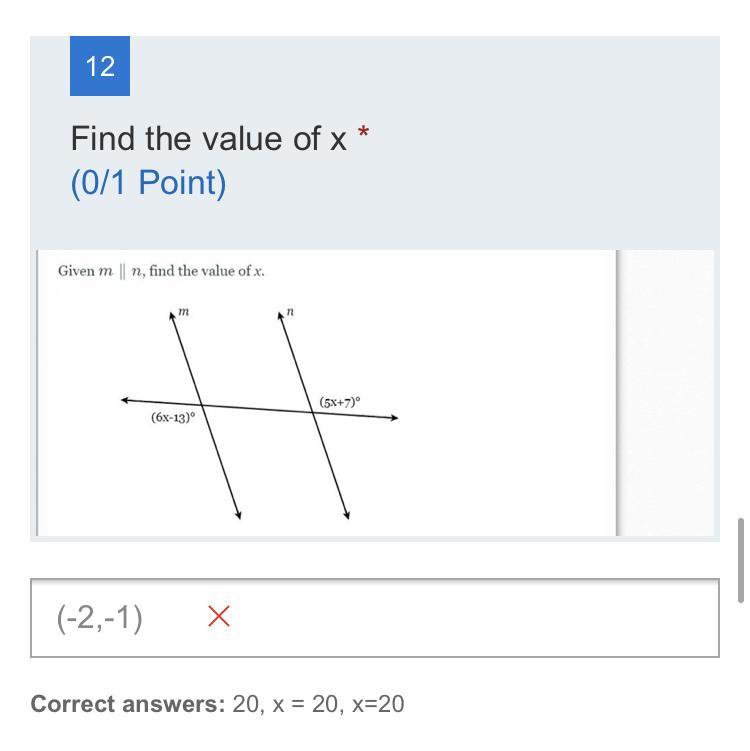Click the answer field containing (-2,-1)
Image resolution: width=750 pixels, height=751 pixels.
(375, 618)
